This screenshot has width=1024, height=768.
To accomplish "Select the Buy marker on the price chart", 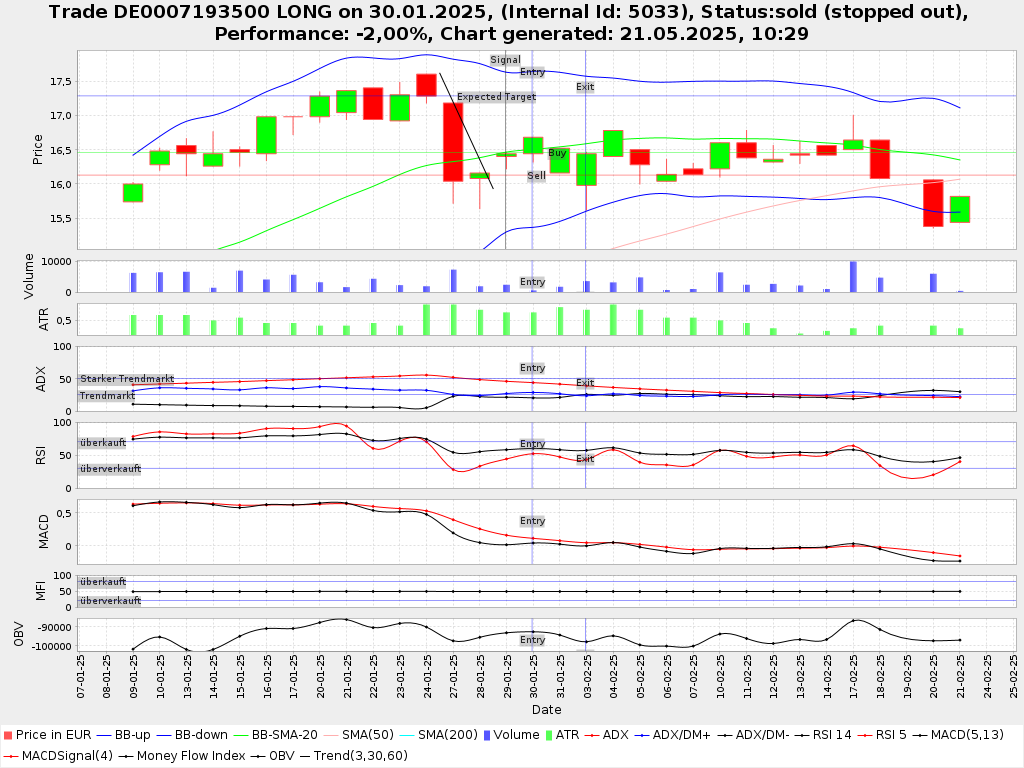I will point(557,153).
